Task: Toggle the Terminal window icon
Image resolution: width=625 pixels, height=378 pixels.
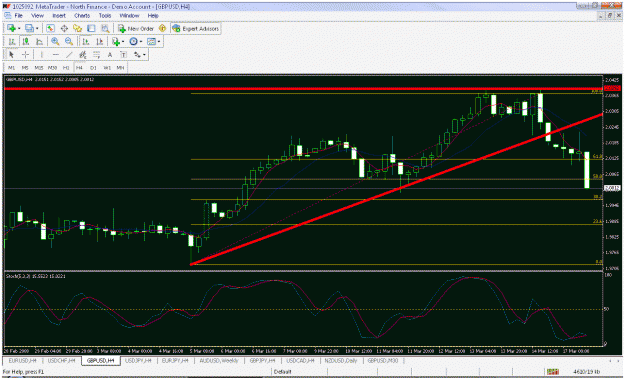Action: tap(91, 28)
